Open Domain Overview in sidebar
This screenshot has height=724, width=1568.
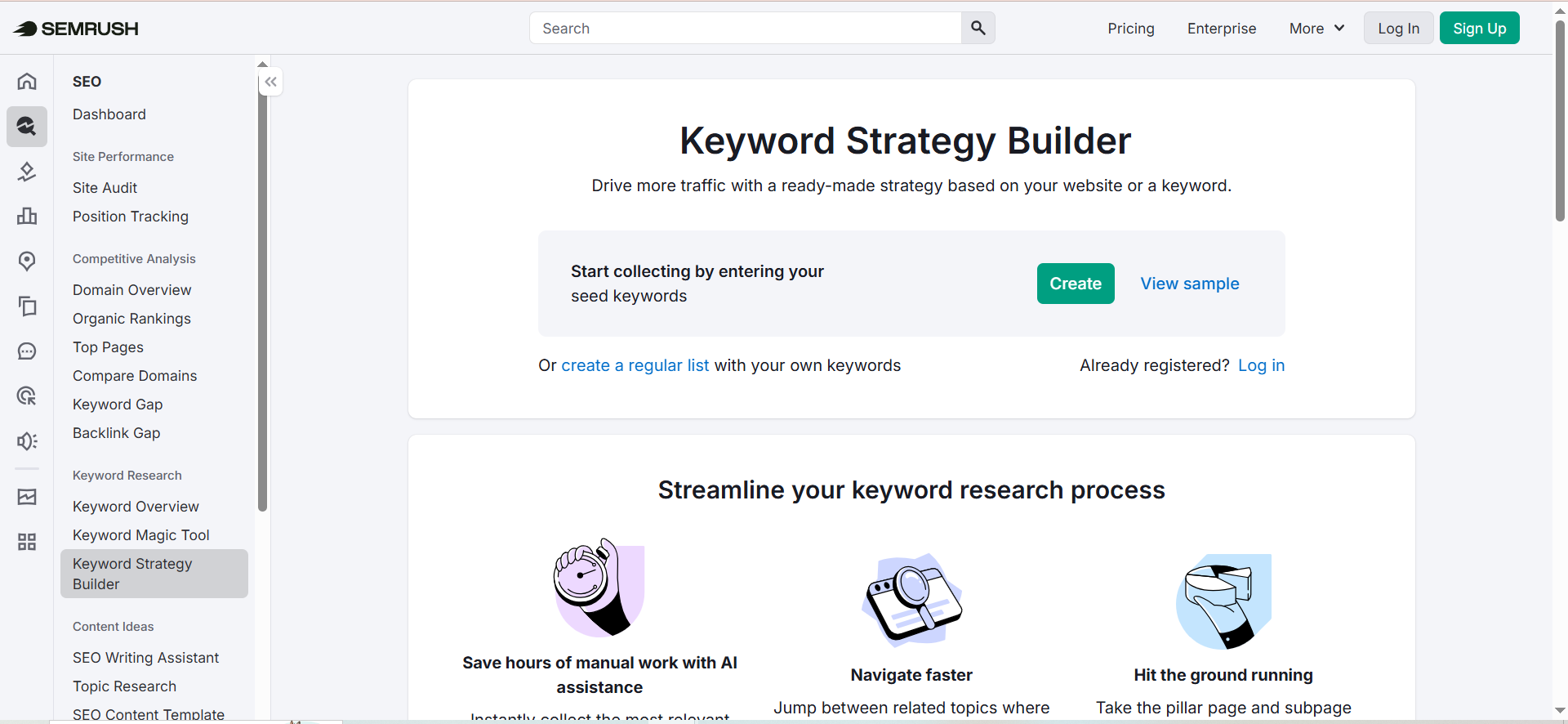click(131, 290)
